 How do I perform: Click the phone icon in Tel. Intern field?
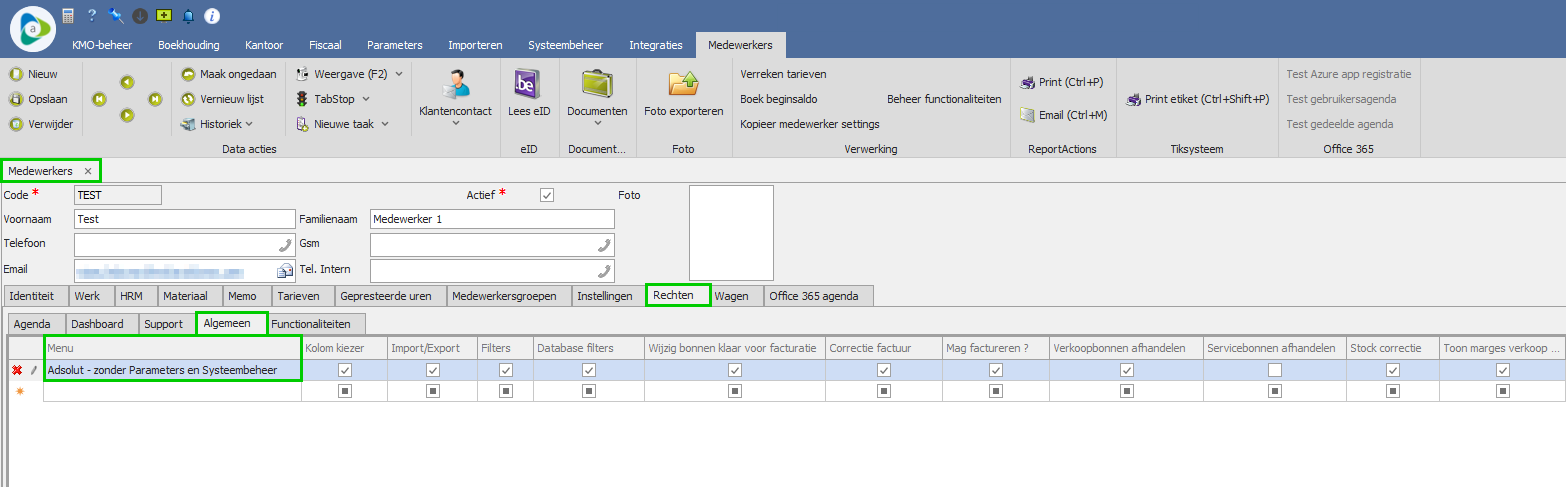(x=603, y=271)
